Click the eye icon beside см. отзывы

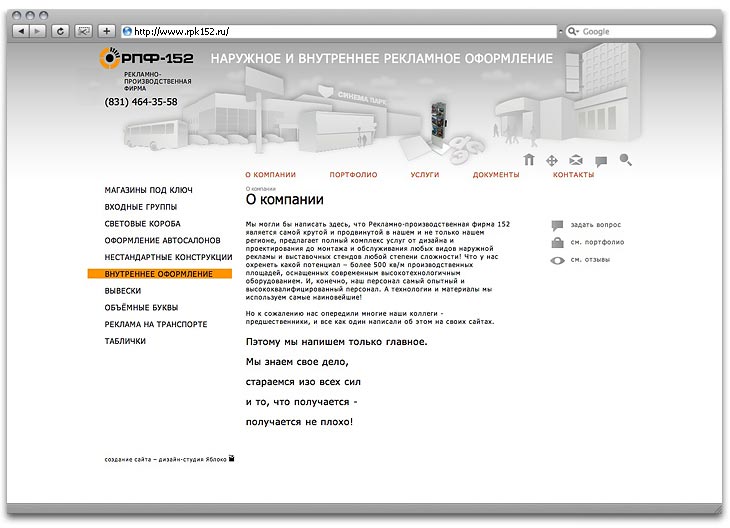pyautogui.click(x=557, y=260)
